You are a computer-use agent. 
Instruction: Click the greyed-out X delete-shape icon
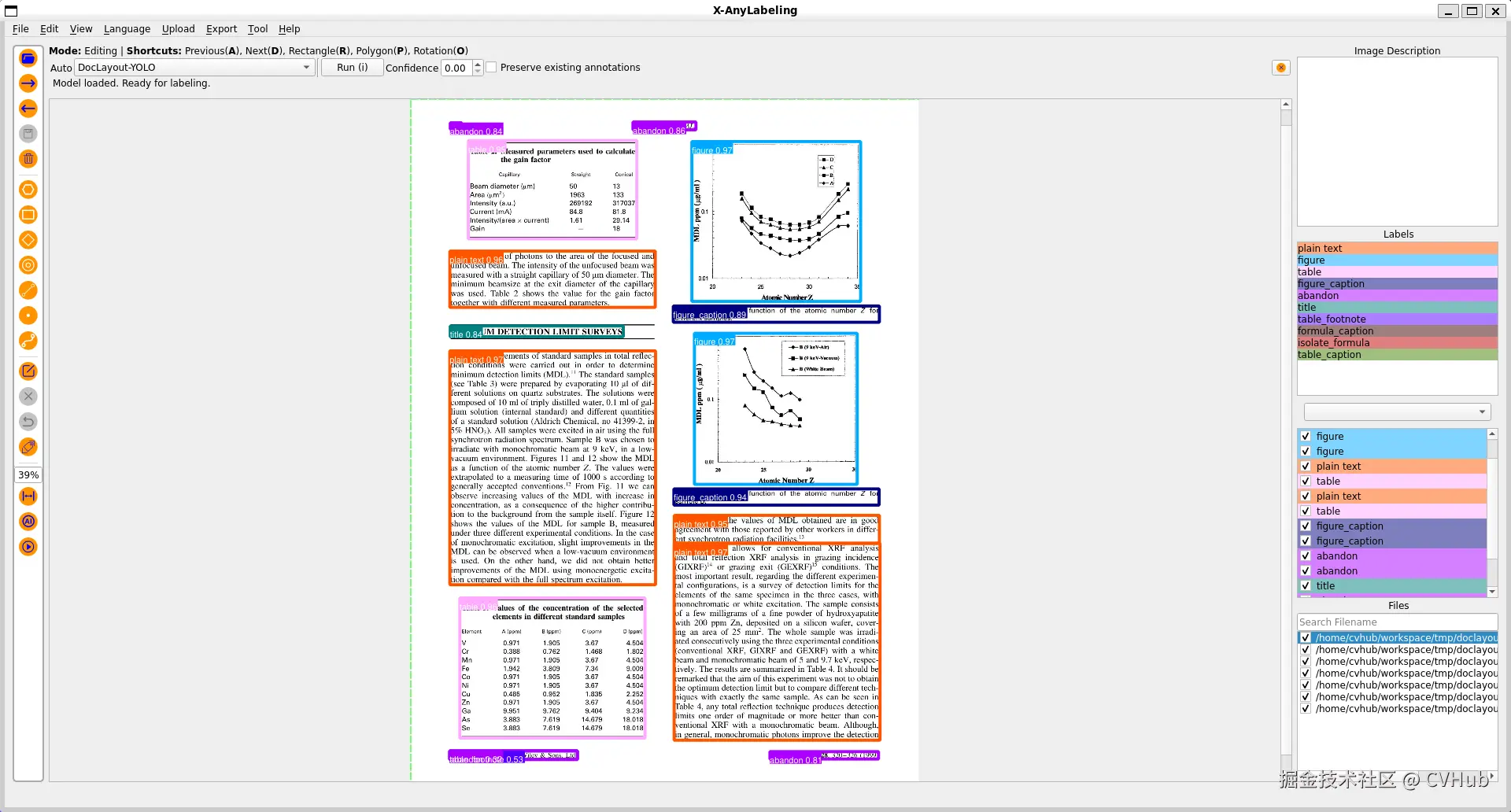tap(28, 397)
